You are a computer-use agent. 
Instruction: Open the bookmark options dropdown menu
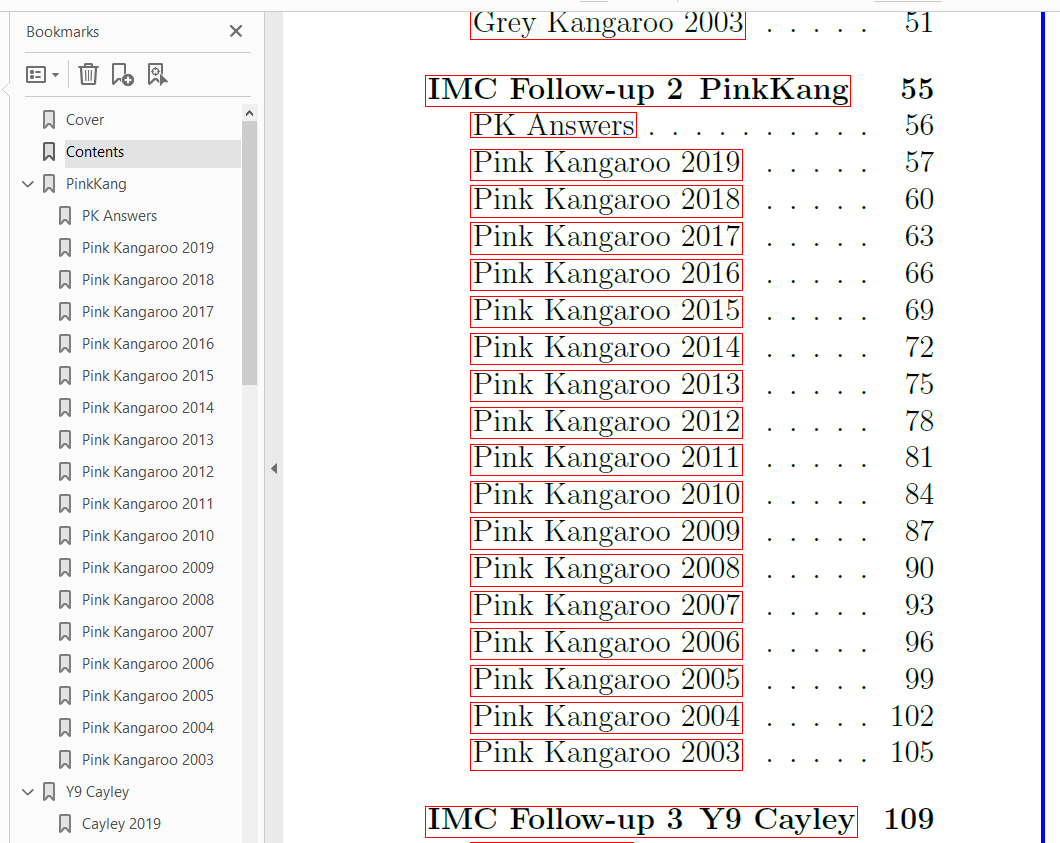pos(42,74)
